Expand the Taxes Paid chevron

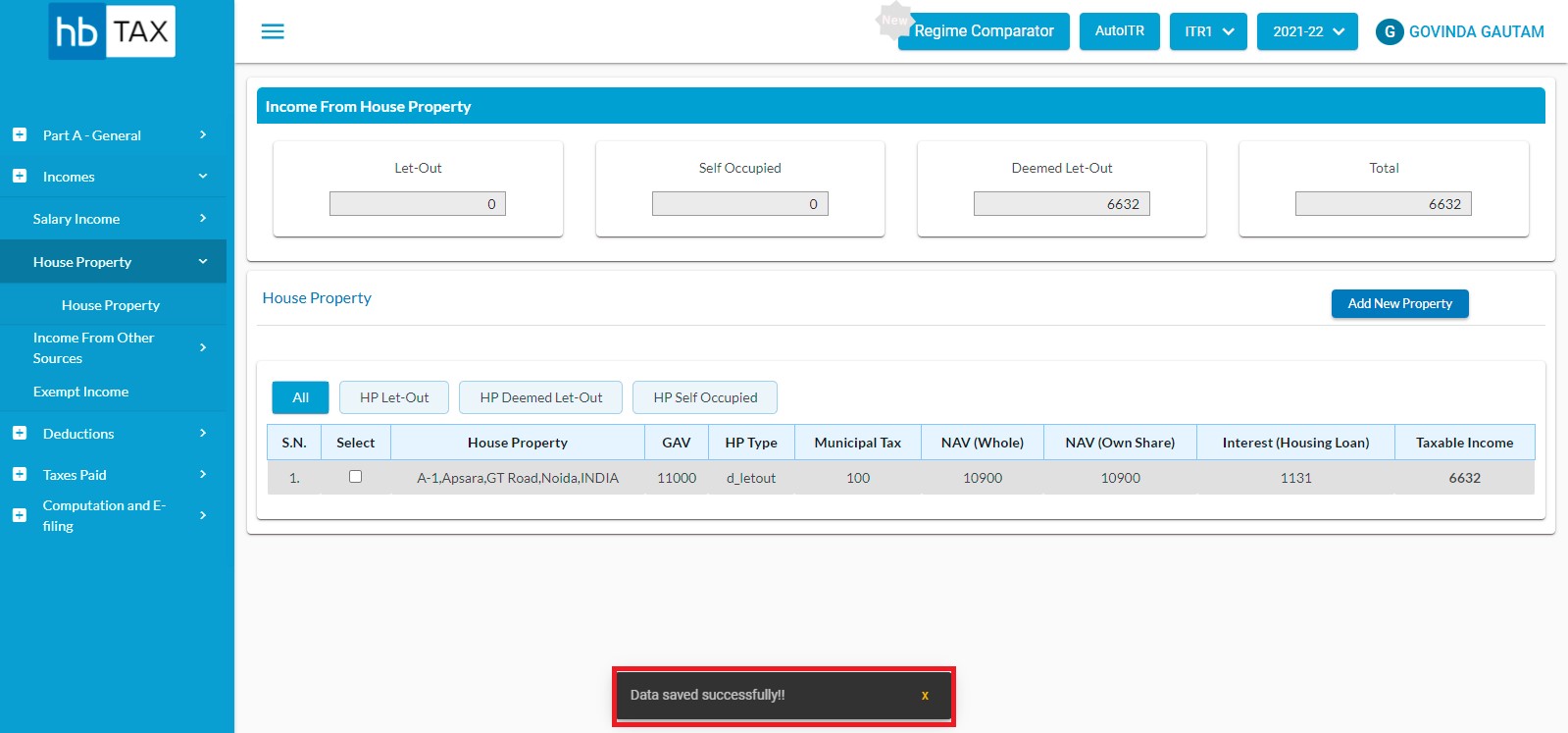pyautogui.click(x=203, y=474)
